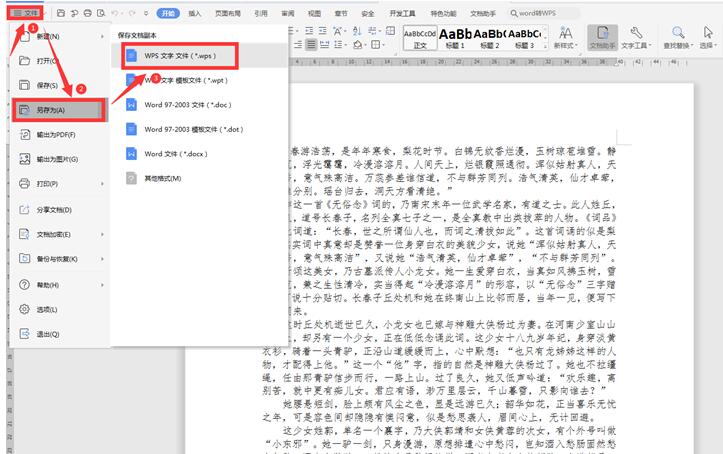Select 输出为图片(G) in the file menu

coord(60,159)
